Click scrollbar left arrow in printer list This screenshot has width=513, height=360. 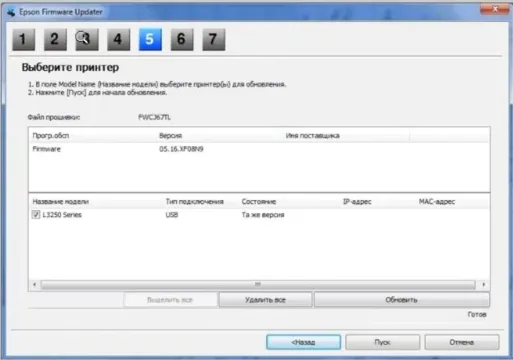tap(35, 285)
